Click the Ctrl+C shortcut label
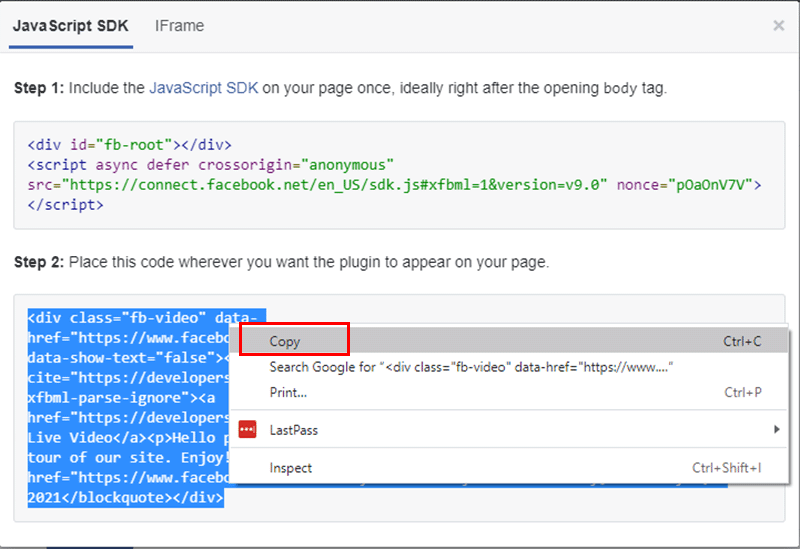The image size is (800, 549). pos(742,341)
